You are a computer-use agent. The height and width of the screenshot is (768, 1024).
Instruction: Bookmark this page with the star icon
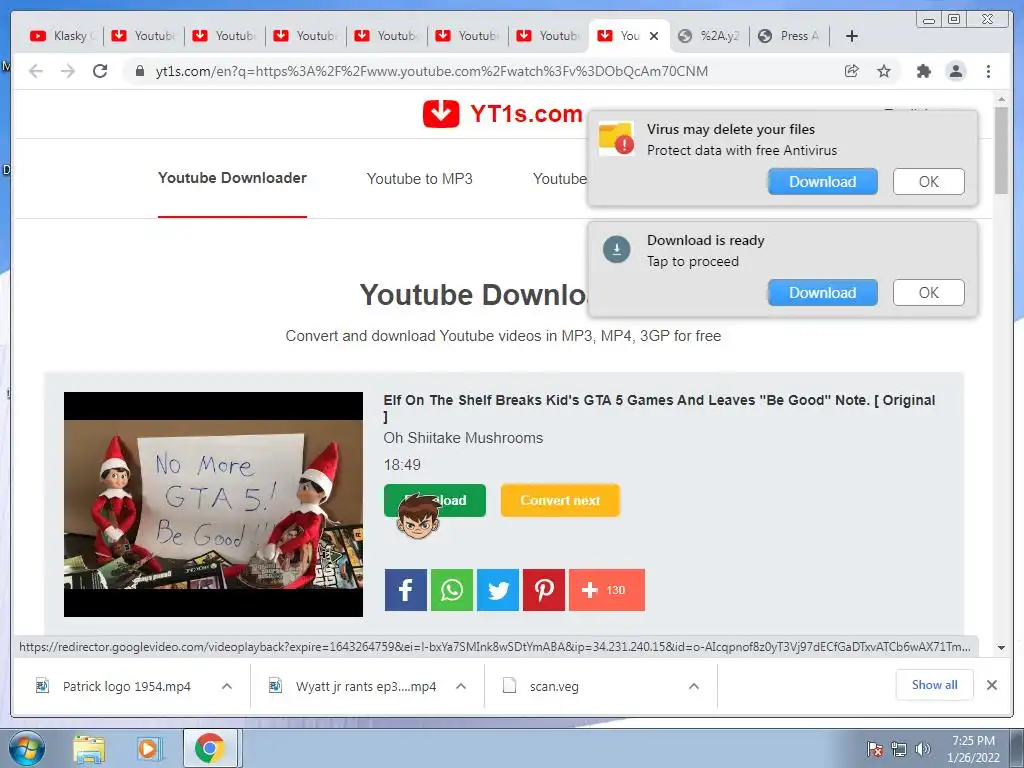click(884, 71)
